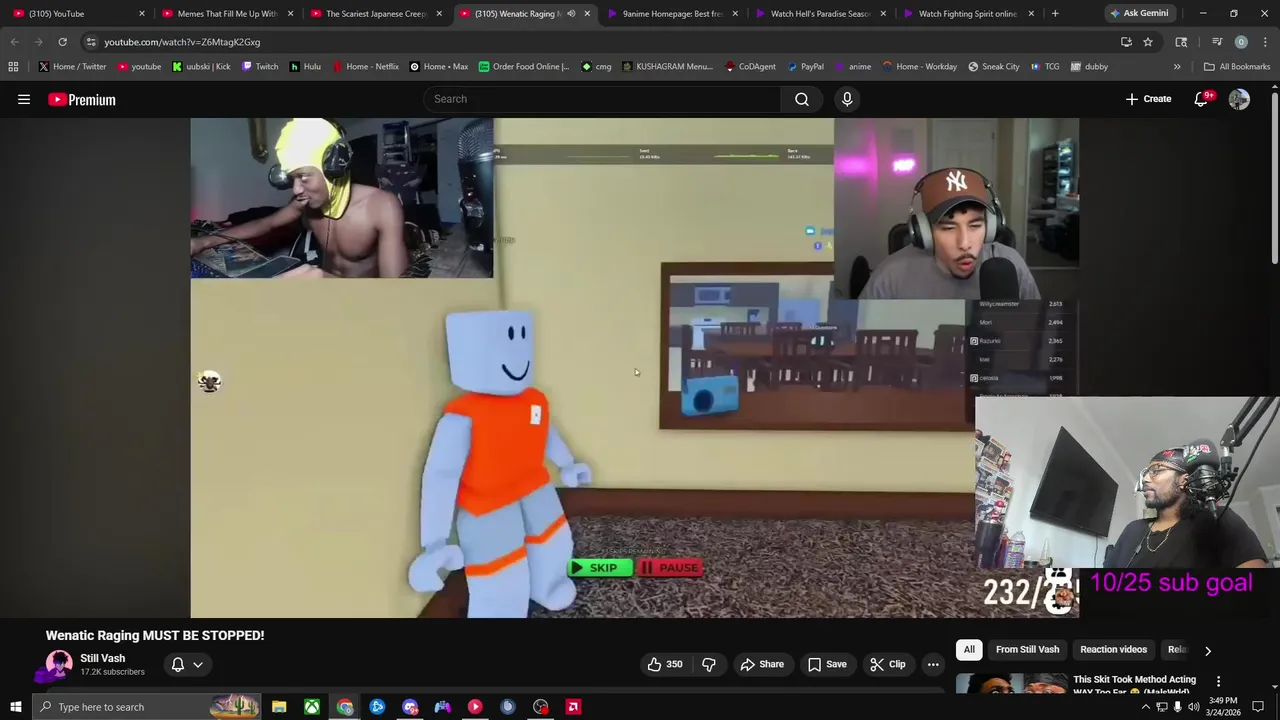This screenshot has width=1280, height=720.
Task: Open PayPal bookmark
Action: point(805,67)
